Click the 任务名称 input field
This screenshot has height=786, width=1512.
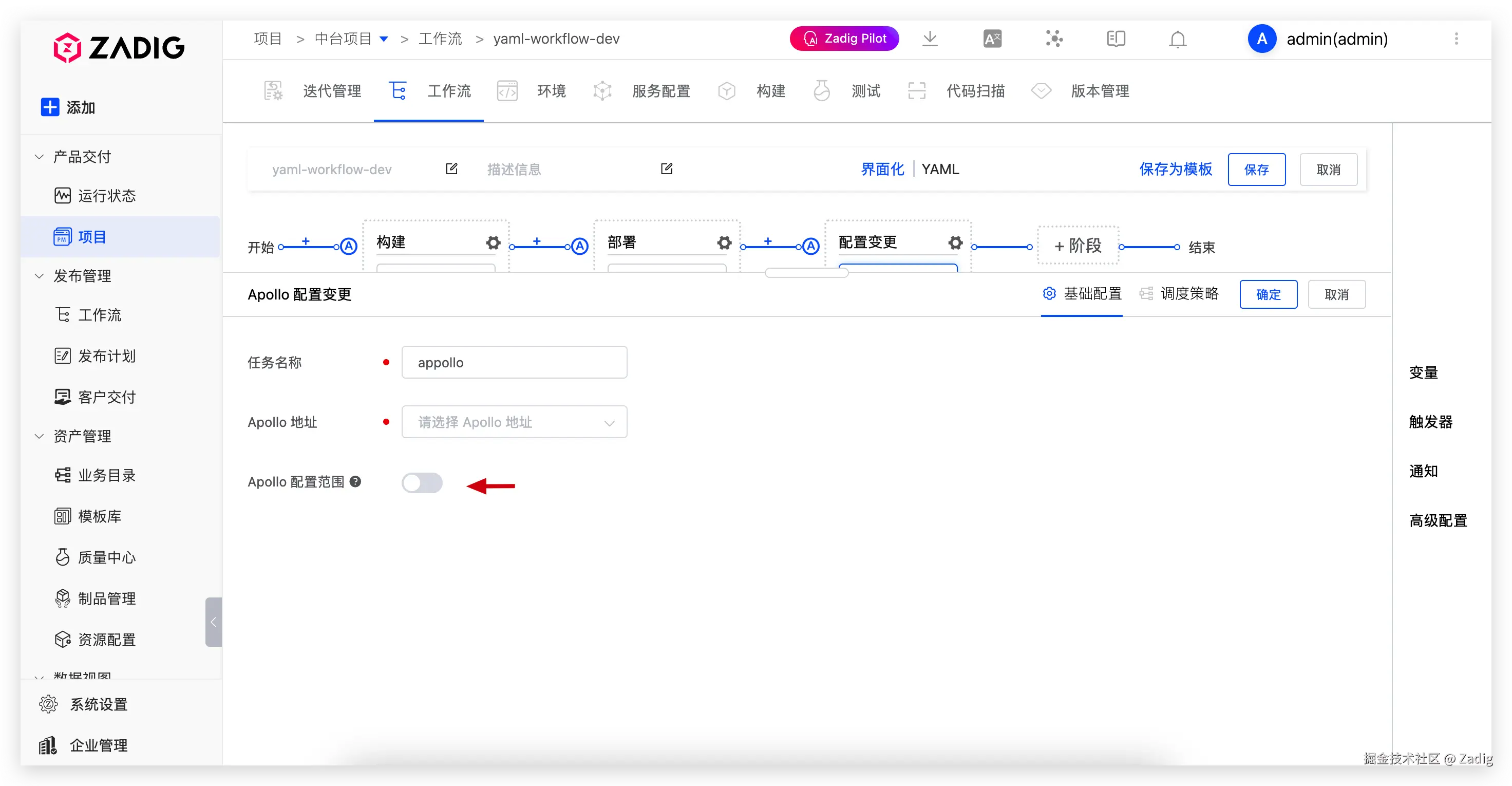[514, 362]
